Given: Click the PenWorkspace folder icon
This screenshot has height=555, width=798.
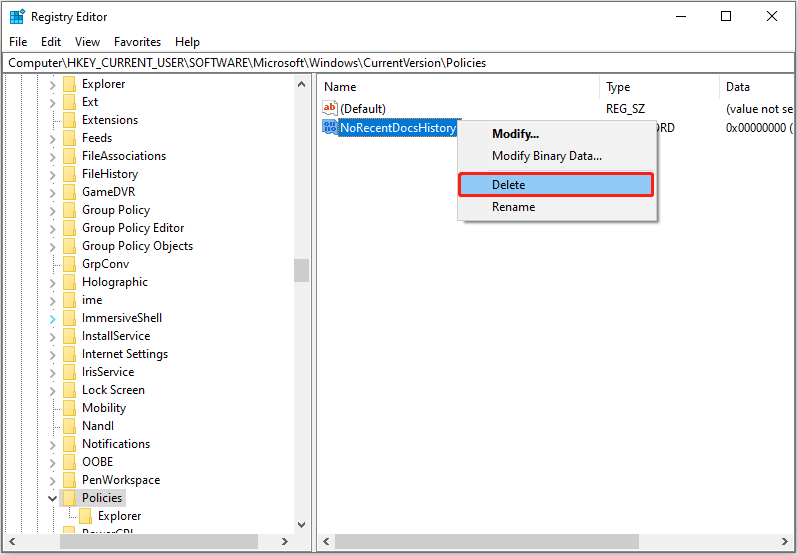Looking at the screenshot, I should (69, 480).
